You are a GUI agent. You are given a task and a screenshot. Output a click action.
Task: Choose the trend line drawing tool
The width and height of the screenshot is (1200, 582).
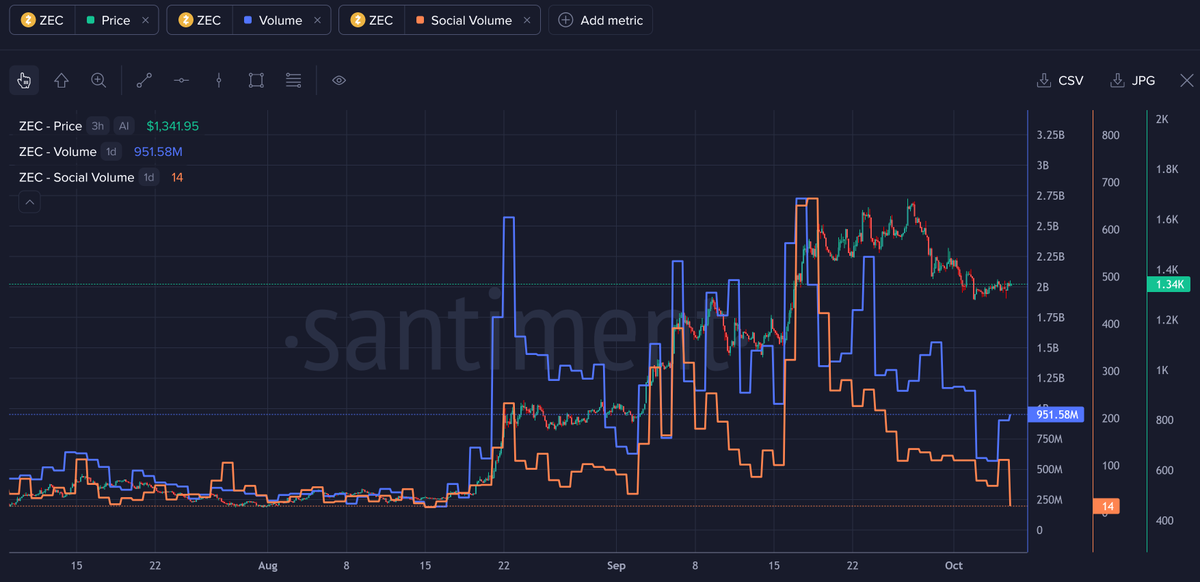click(144, 80)
